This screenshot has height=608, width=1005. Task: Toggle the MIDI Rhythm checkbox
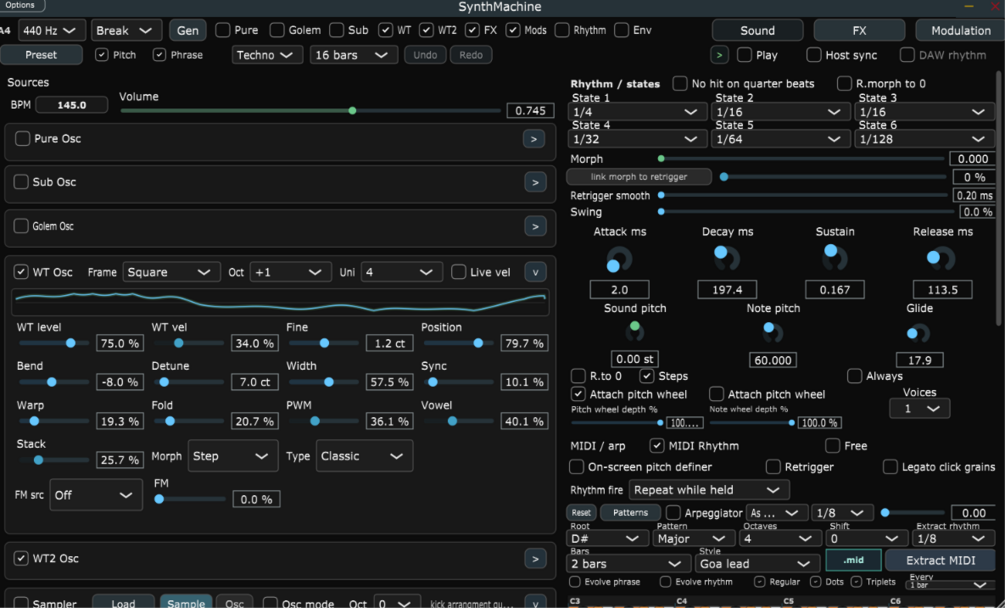click(x=656, y=445)
